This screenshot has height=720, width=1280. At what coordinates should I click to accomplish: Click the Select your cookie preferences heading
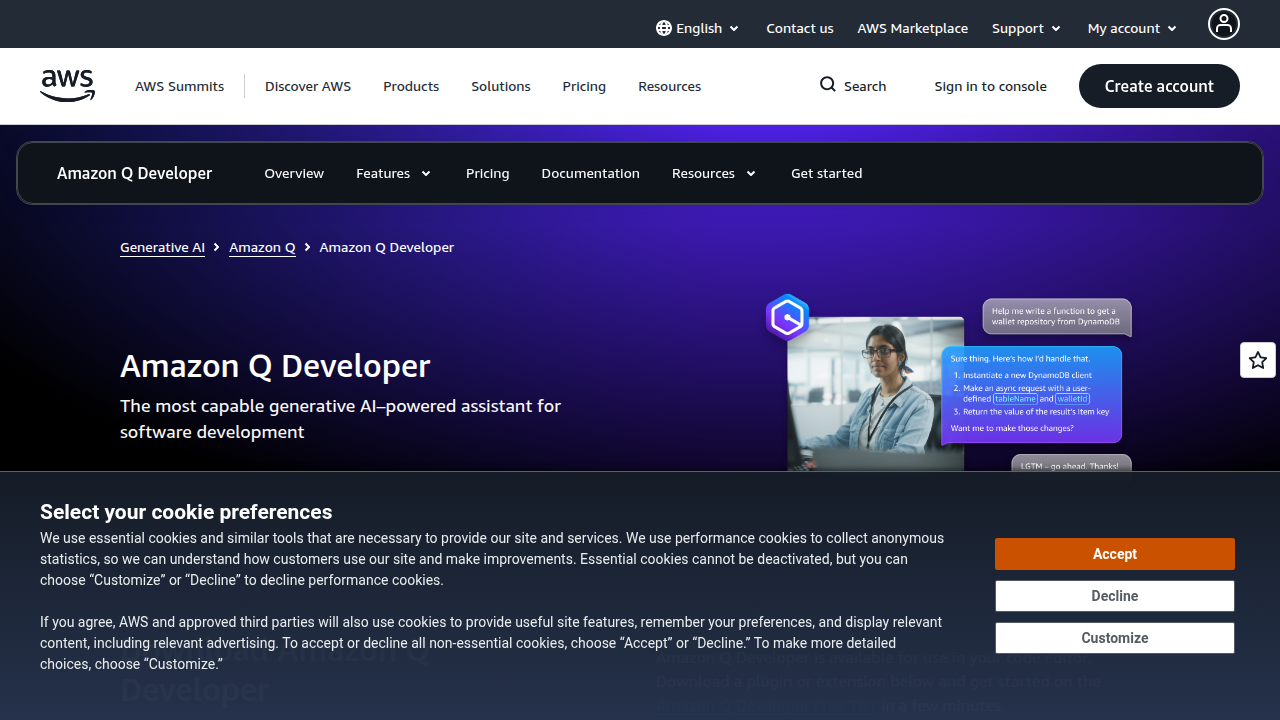click(x=186, y=512)
